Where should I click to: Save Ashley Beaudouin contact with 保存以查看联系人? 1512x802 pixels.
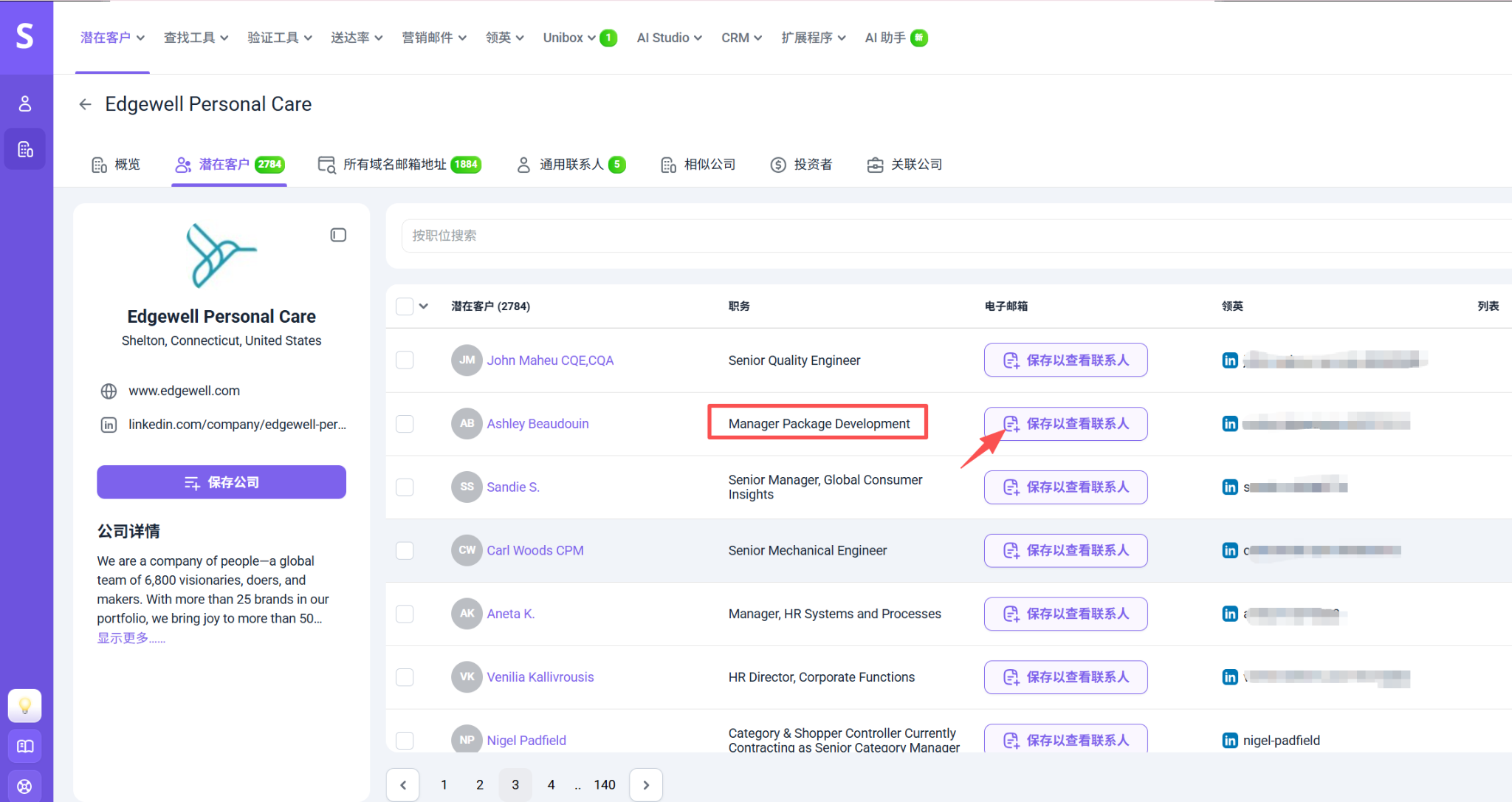(1065, 424)
